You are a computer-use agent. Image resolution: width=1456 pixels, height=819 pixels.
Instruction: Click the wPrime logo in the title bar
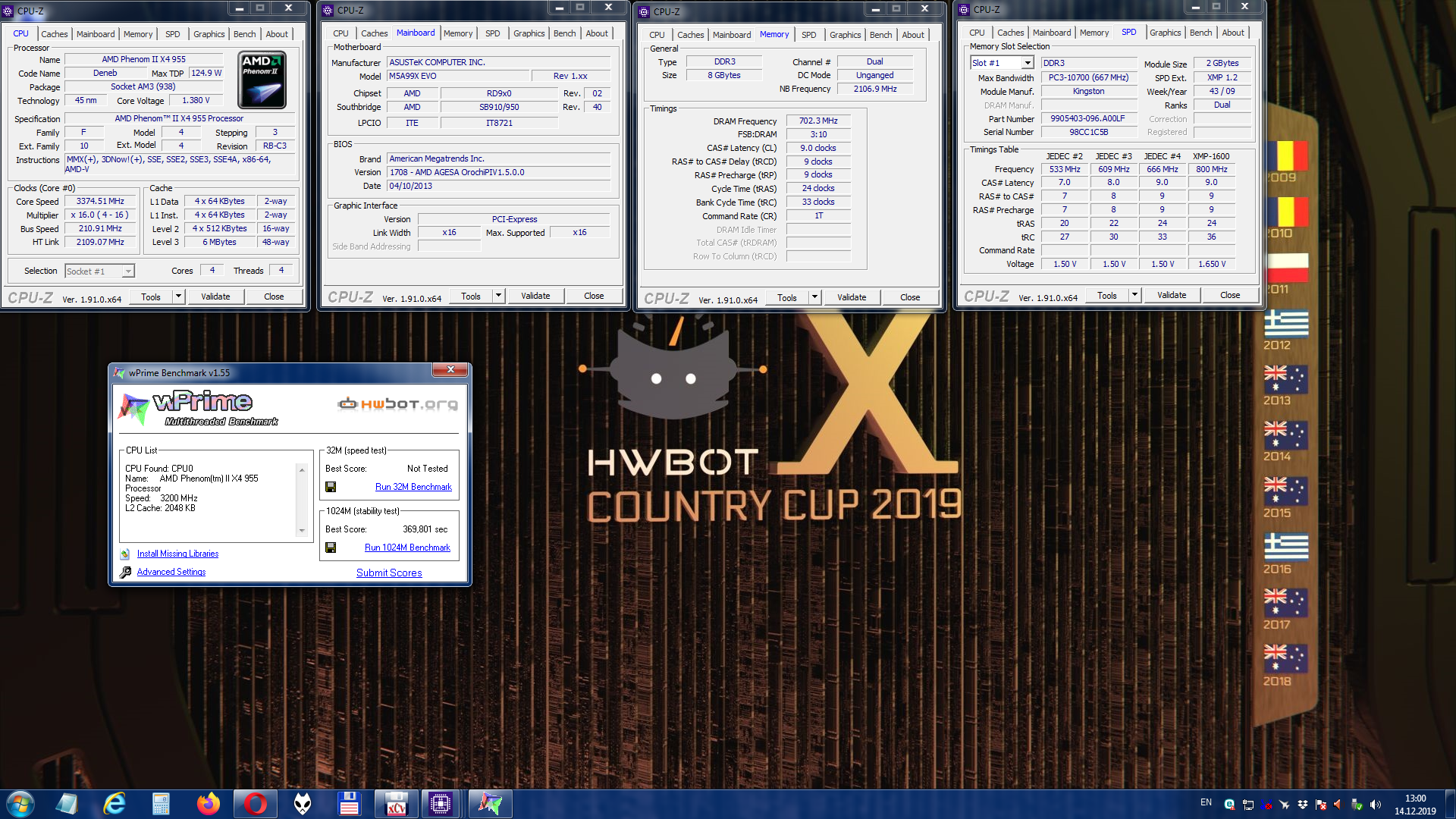click(x=119, y=372)
